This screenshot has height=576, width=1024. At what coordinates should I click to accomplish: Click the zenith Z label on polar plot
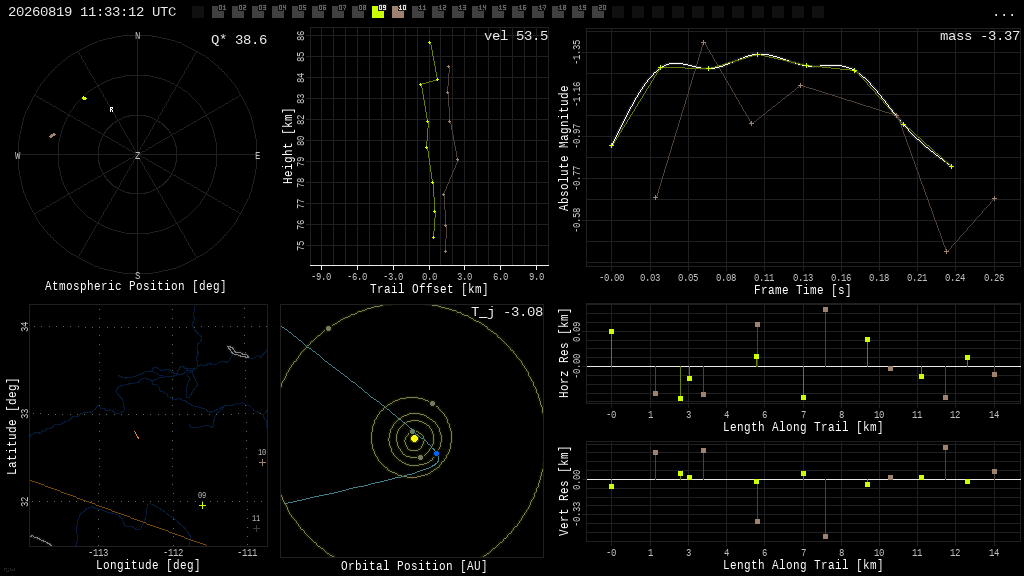137,155
